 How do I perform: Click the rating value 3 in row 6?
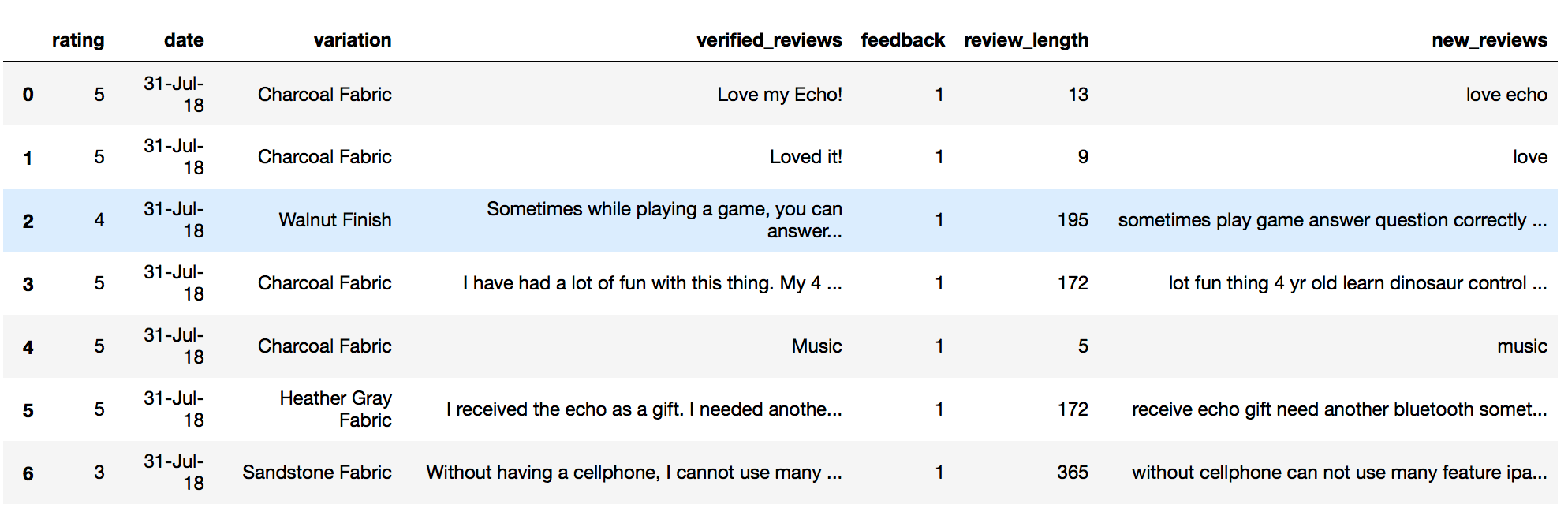(x=99, y=473)
